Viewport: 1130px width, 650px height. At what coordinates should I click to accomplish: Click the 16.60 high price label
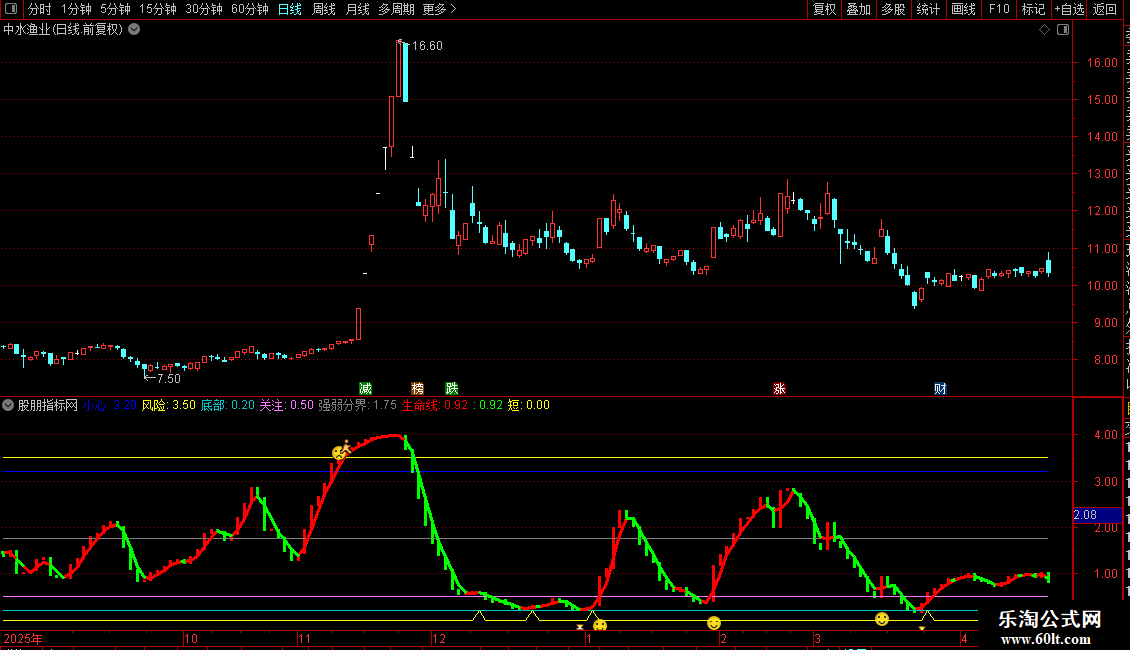[x=427, y=45]
